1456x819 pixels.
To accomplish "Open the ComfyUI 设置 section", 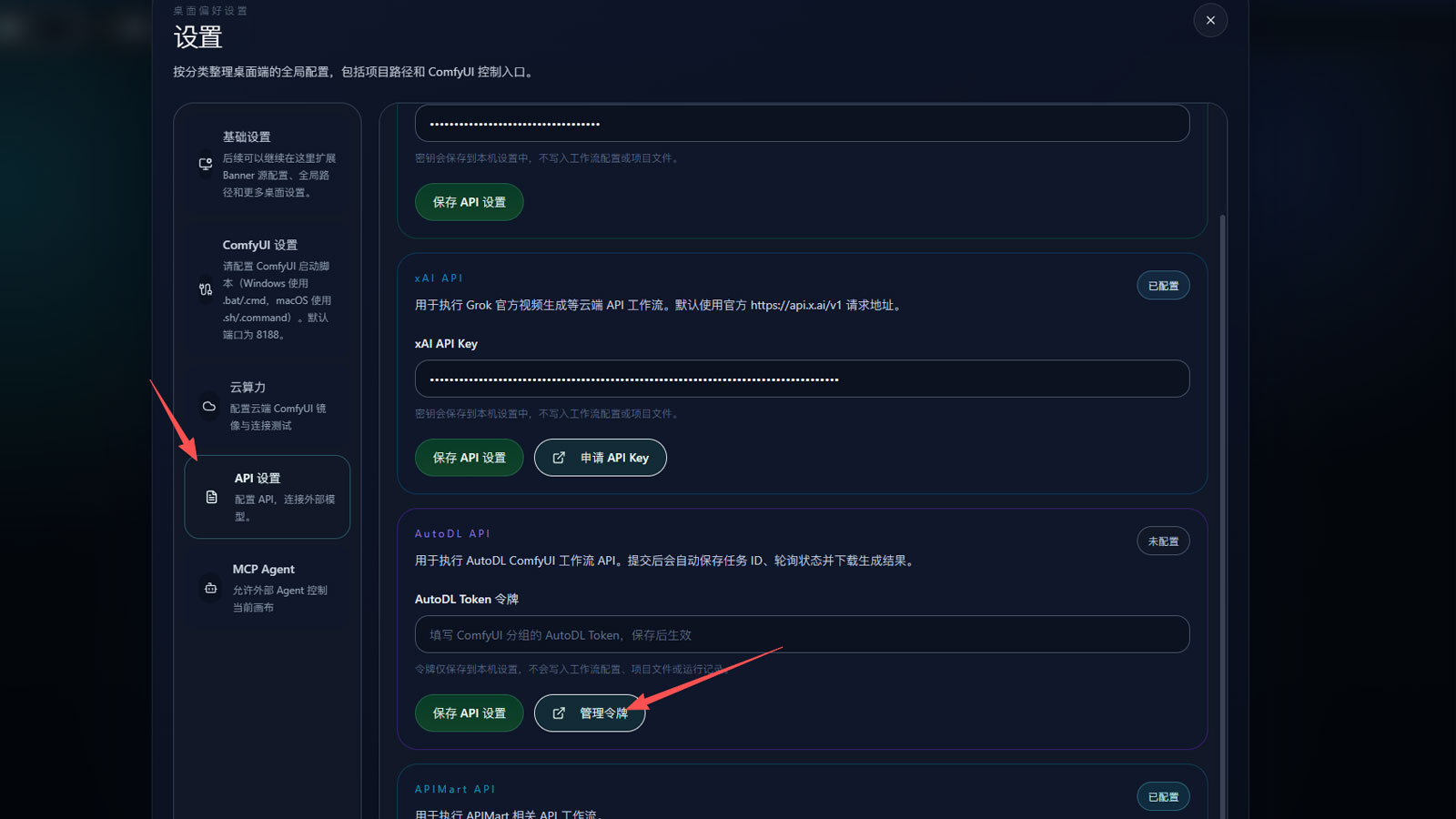I will (x=268, y=289).
